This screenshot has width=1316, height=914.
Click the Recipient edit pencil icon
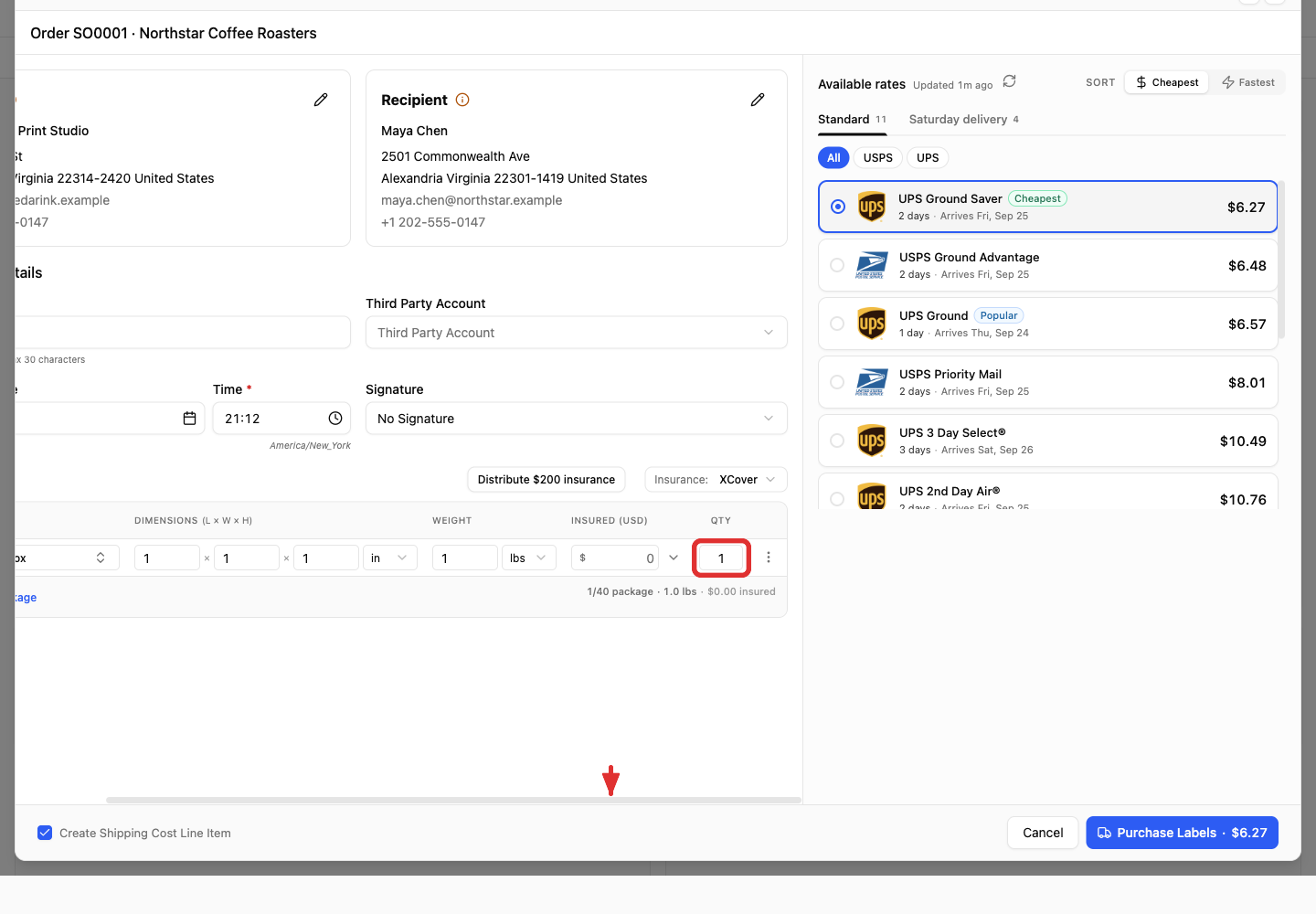(758, 100)
